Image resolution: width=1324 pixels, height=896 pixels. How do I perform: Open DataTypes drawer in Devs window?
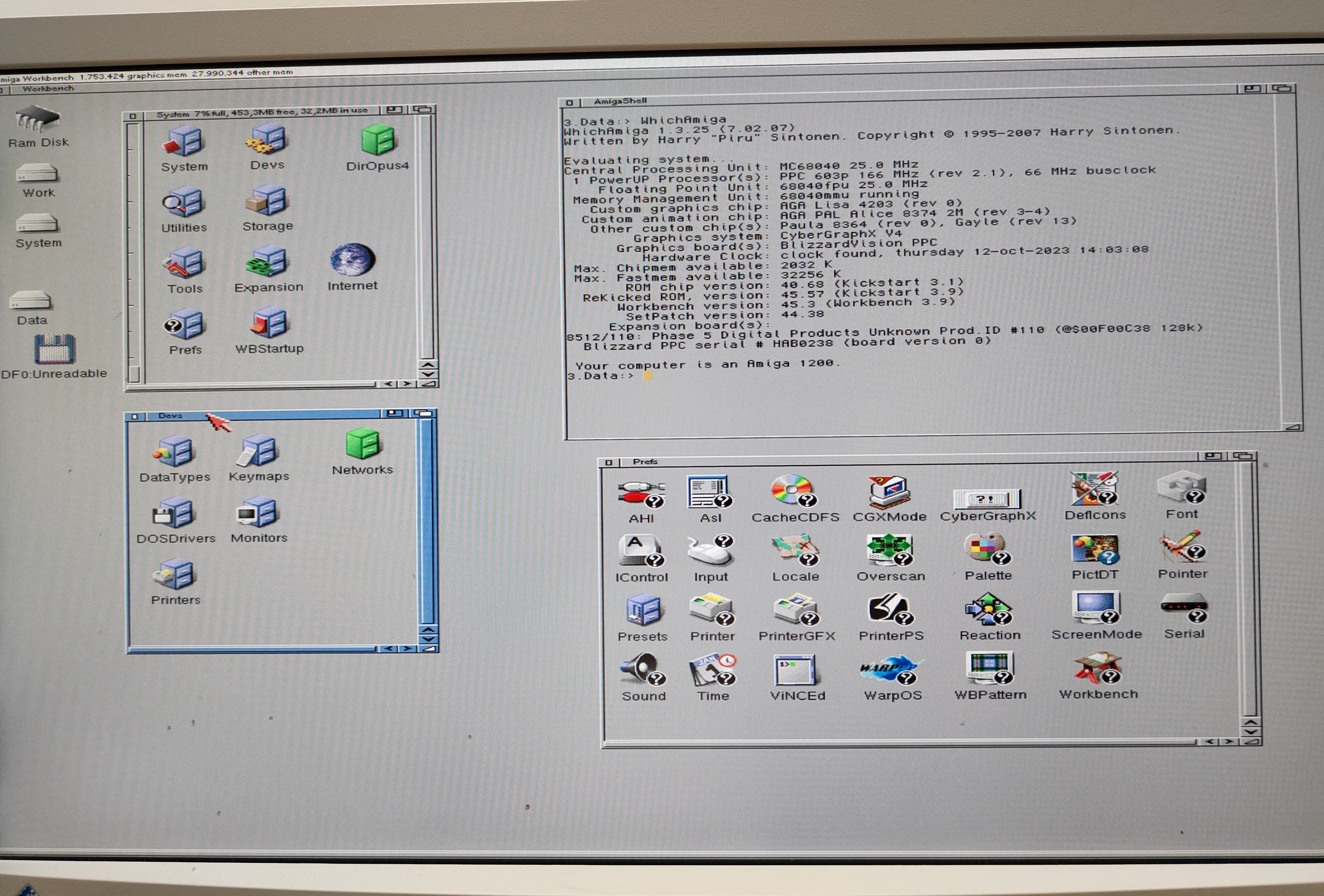174,451
